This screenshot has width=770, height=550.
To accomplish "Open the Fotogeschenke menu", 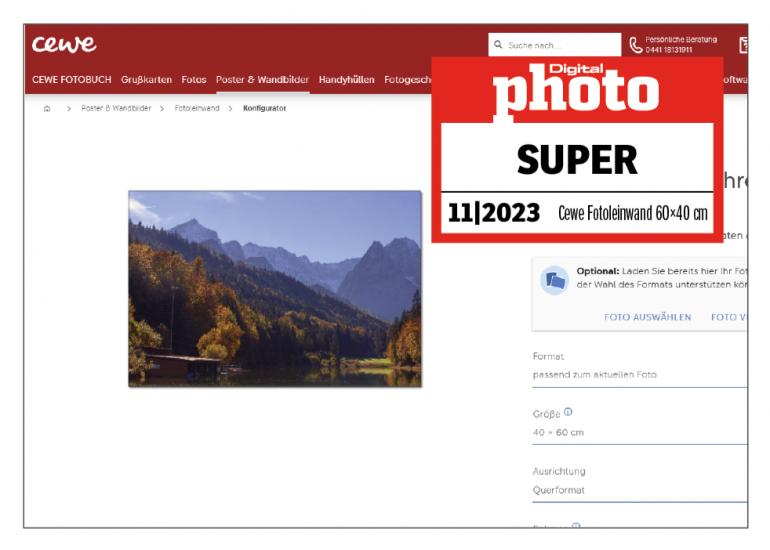I will tap(407, 80).
